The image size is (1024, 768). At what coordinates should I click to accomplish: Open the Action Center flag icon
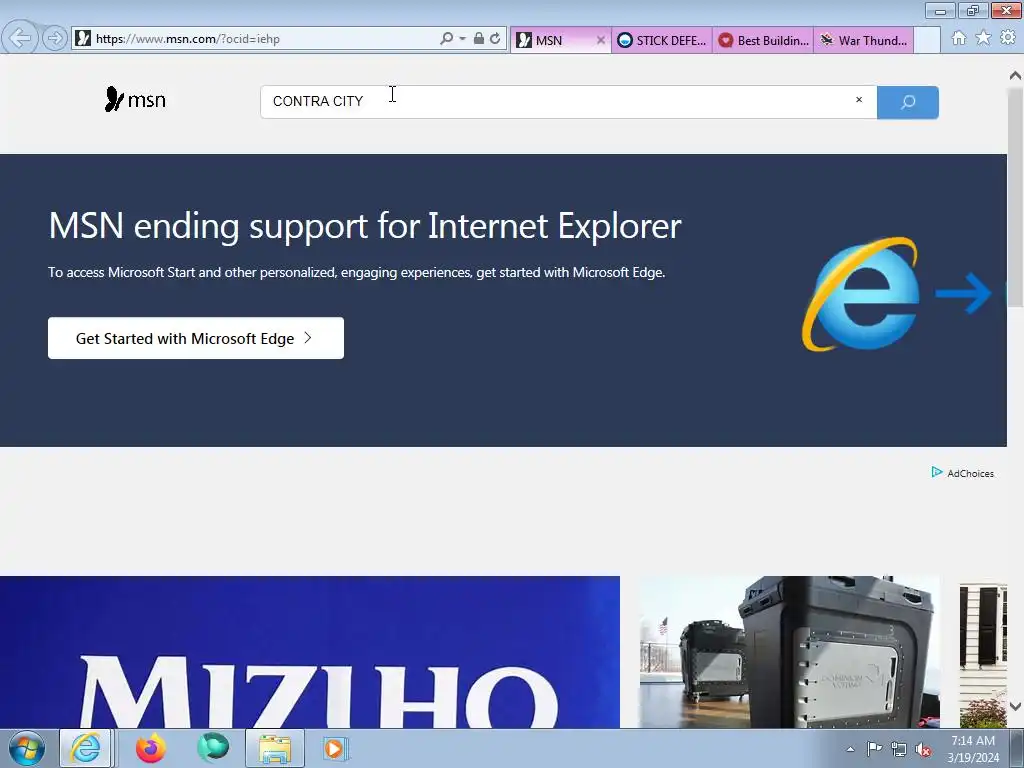(874, 749)
